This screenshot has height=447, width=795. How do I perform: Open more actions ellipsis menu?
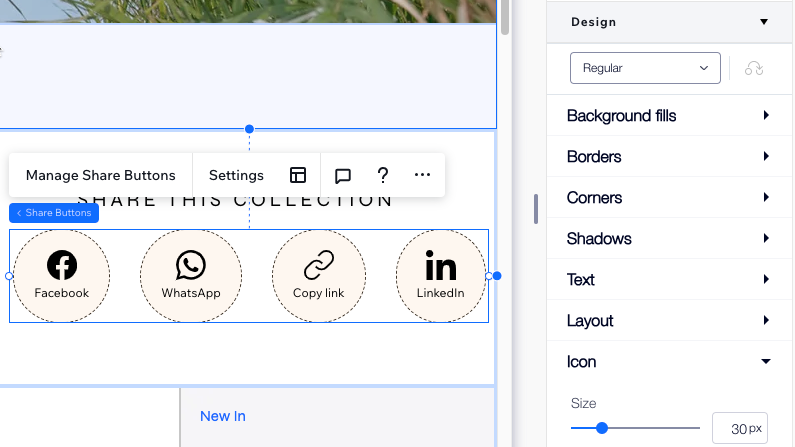click(x=422, y=175)
